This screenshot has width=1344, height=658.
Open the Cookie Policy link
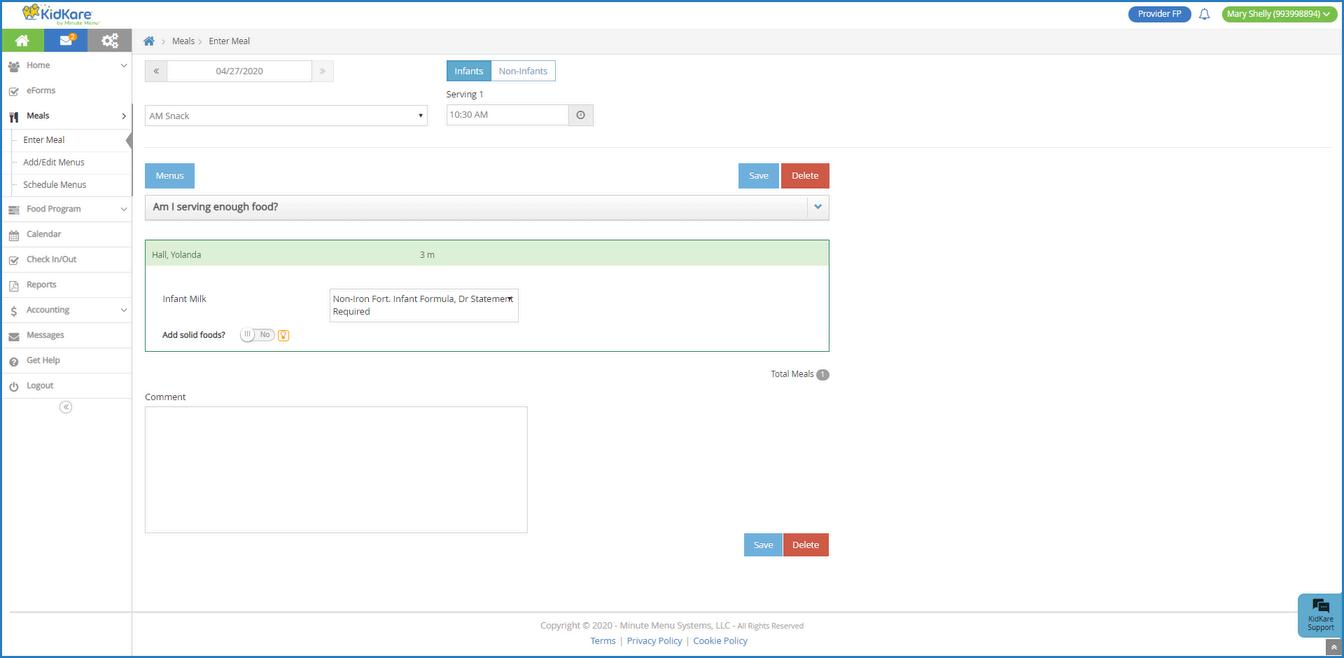(720, 641)
